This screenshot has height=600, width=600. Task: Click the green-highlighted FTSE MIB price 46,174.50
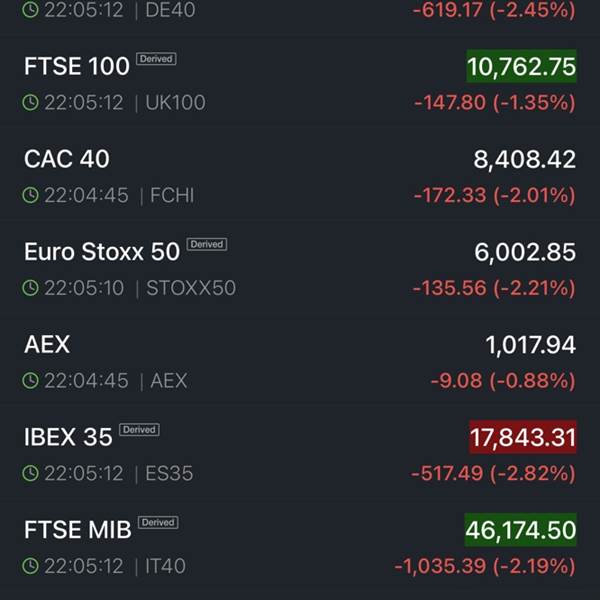pyautogui.click(x=521, y=530)
